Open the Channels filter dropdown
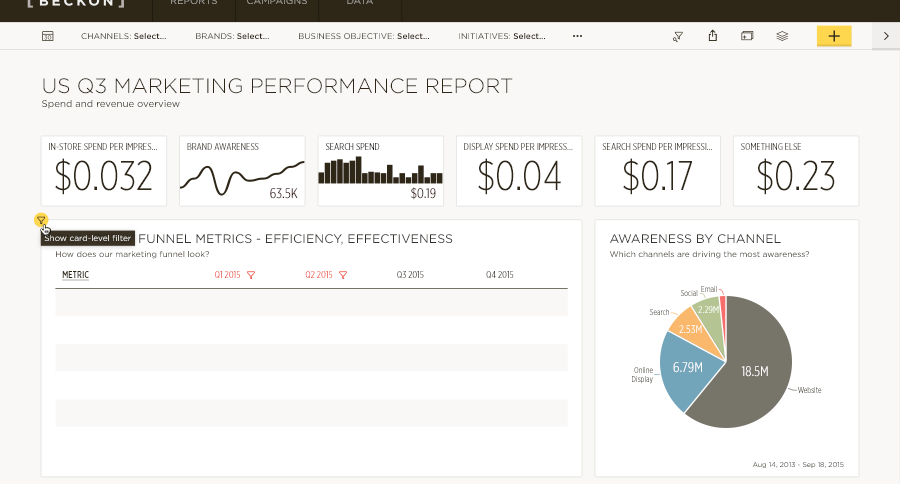Image resolution: width=900 pixels, height=484 pixels. click(123, 36)
